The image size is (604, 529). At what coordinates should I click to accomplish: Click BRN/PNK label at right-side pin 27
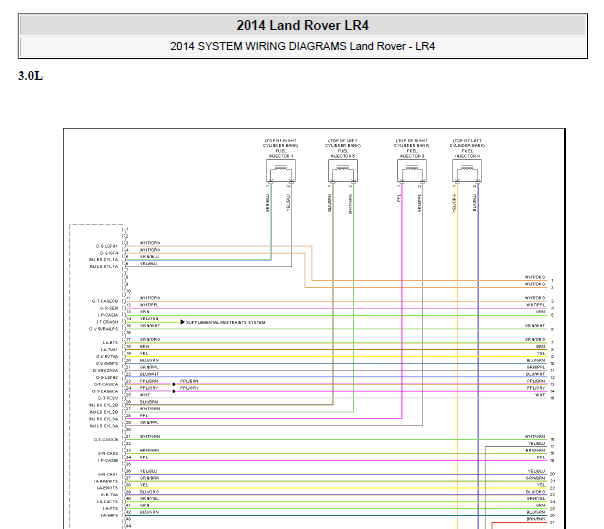click(x=536, y=519)
